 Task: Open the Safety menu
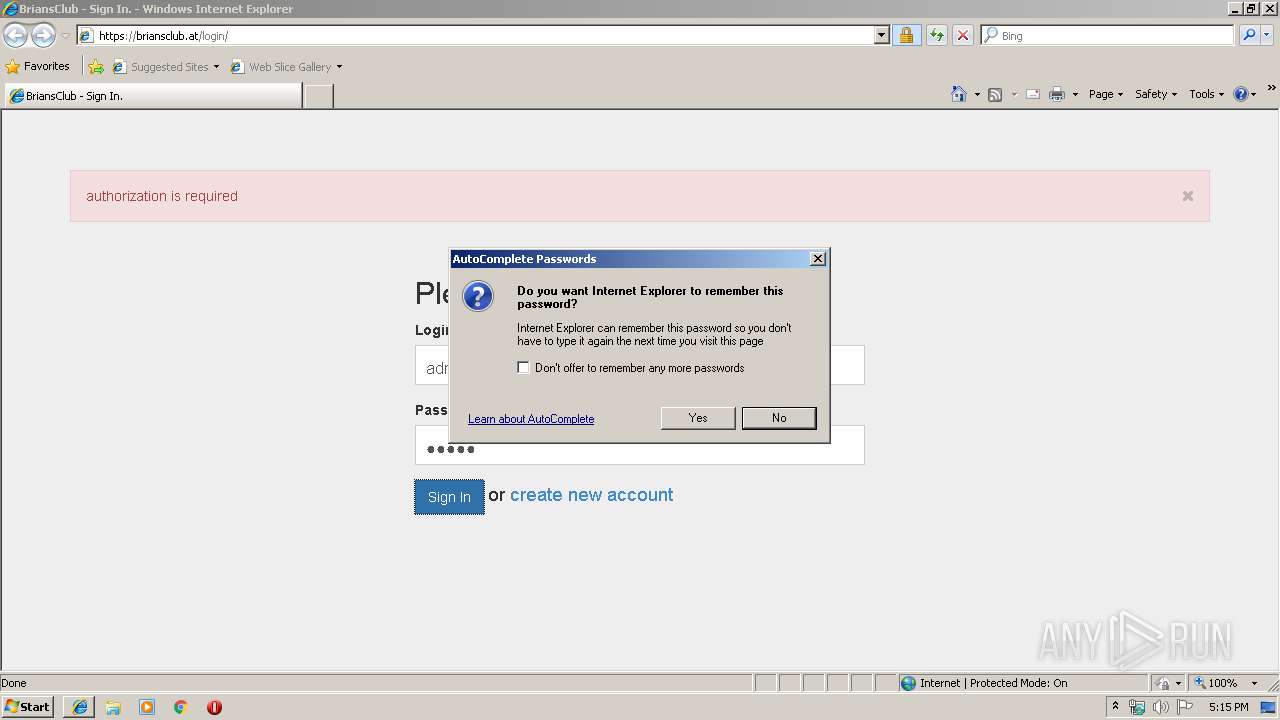(x=1155, y=94)
